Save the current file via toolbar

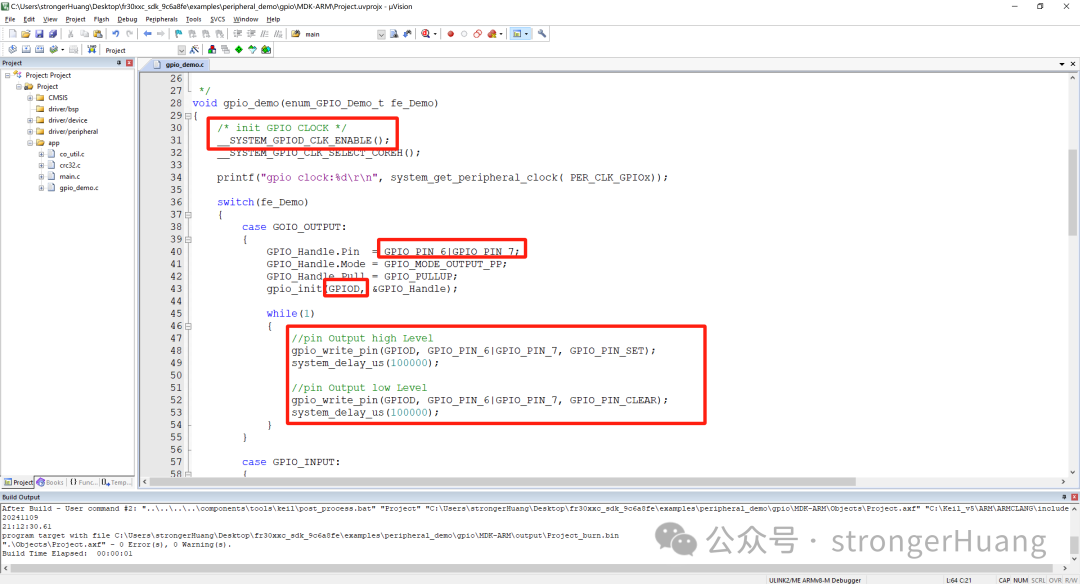(39, 34)
